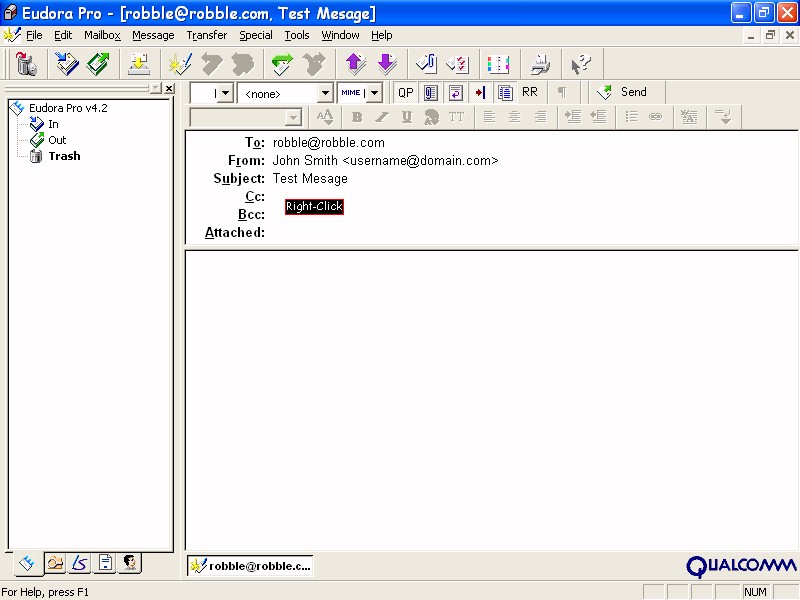Open the Special menu
Image resolution: width=800 pixels, height=600 pixels.
click(x=256, y=35)
